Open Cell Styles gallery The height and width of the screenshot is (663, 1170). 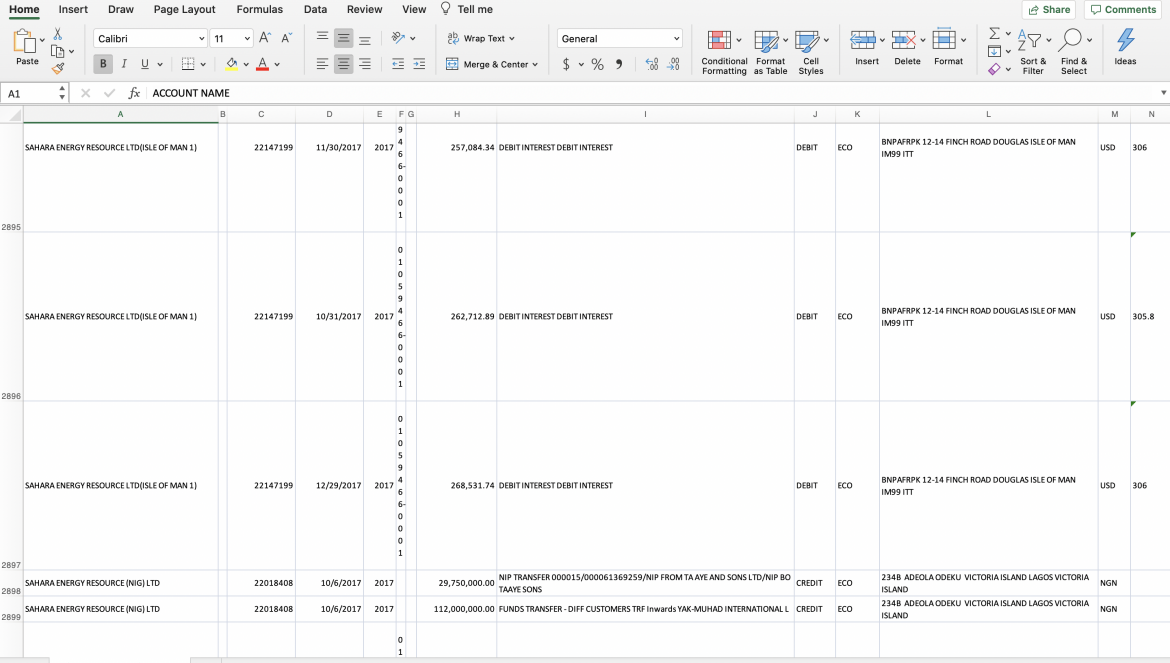(x=811, y=52)
